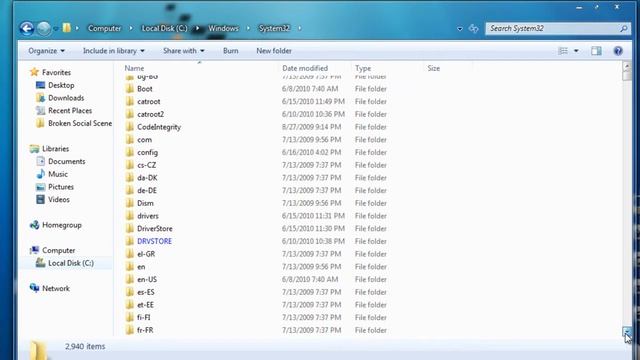
Task: Select Libraries in navigation pane
Action: (56, 149)
